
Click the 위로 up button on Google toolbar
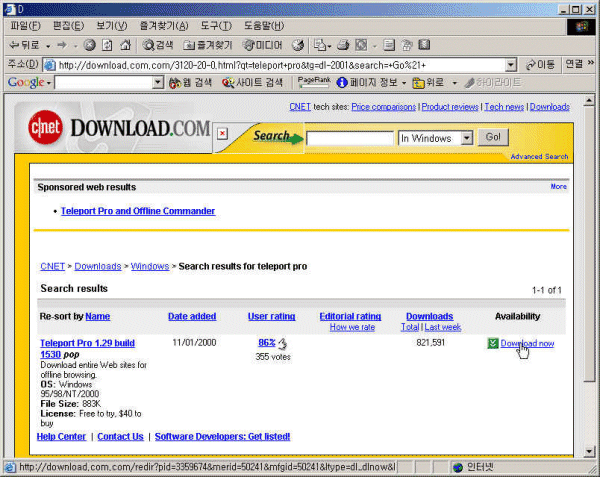[428, 82]
